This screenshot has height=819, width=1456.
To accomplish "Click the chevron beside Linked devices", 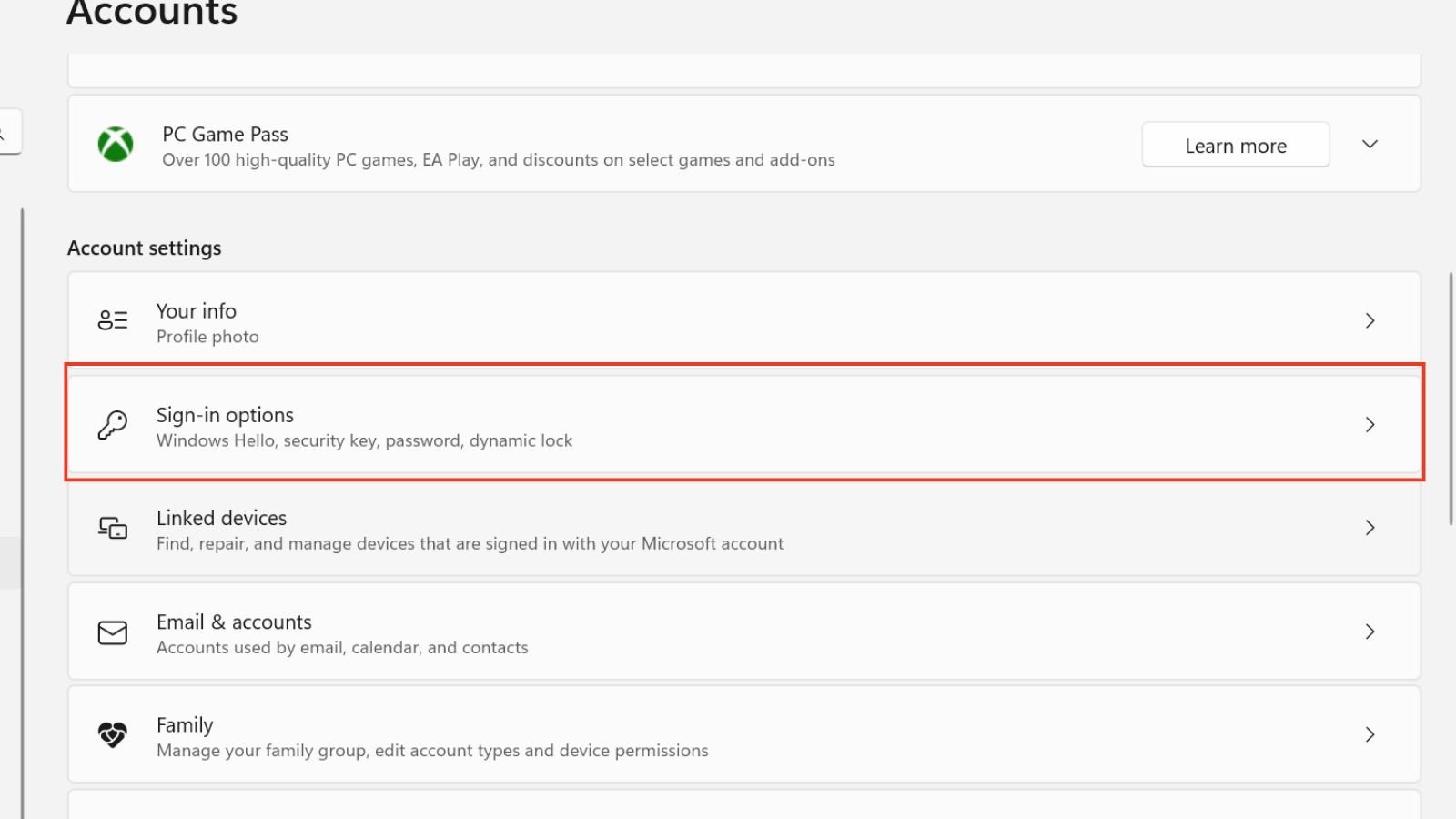I will coord(1370,528).
